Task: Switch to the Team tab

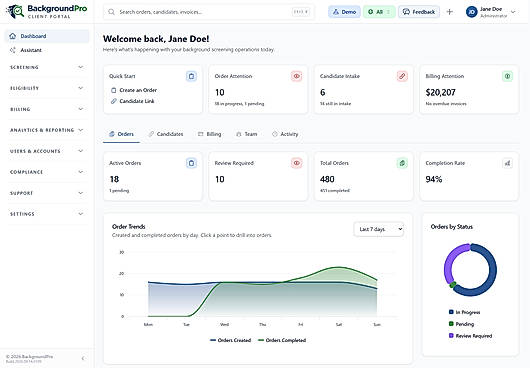Action: 247,134
